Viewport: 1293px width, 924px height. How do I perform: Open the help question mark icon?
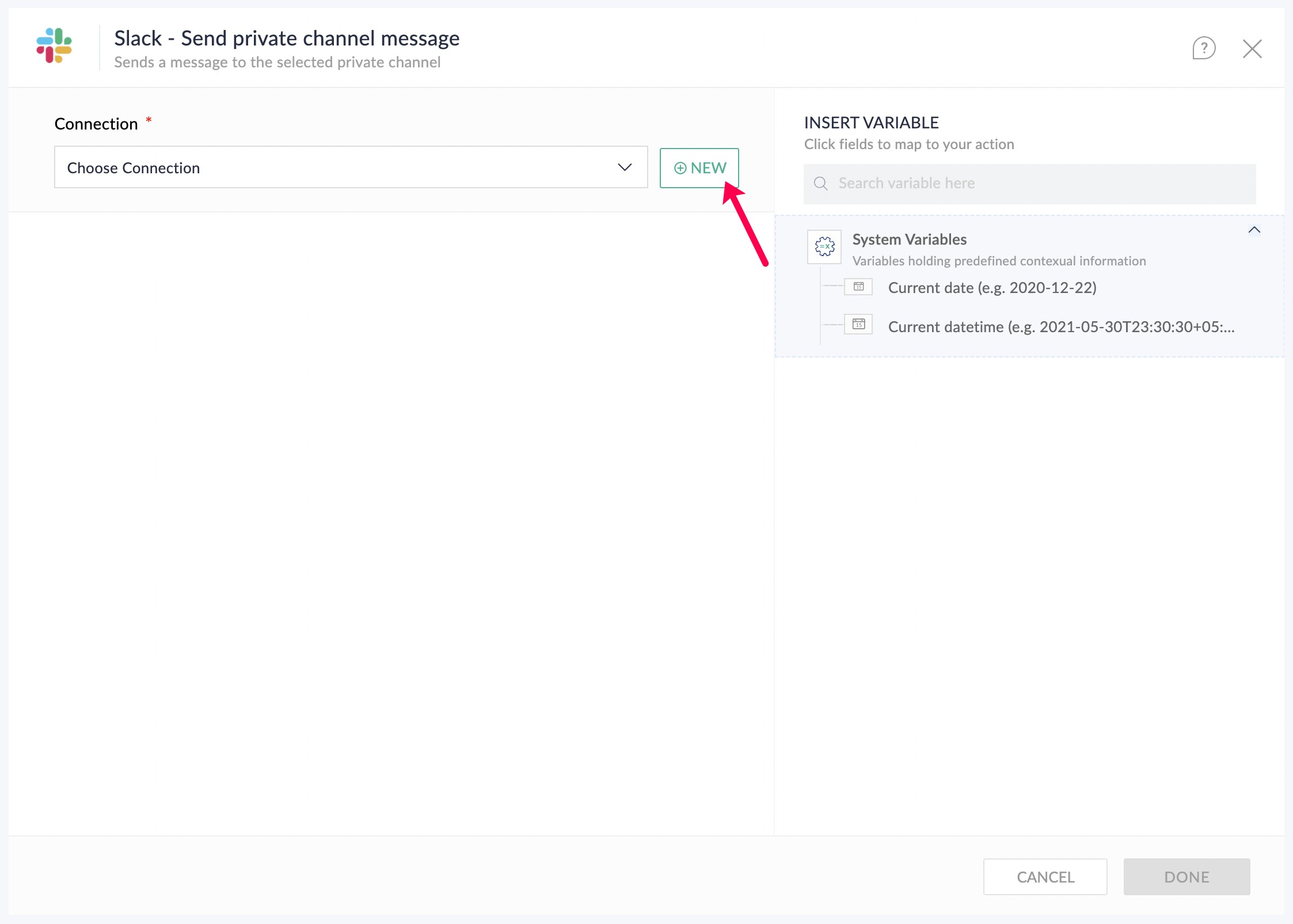tap(1203, 48)
